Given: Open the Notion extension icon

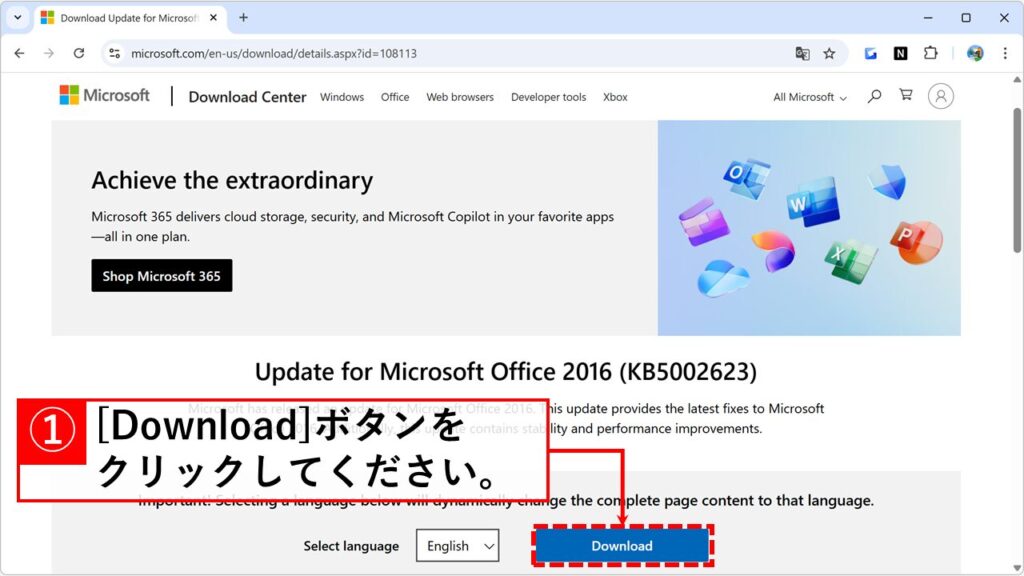Looking at the screenshot, I should point(901,54).
